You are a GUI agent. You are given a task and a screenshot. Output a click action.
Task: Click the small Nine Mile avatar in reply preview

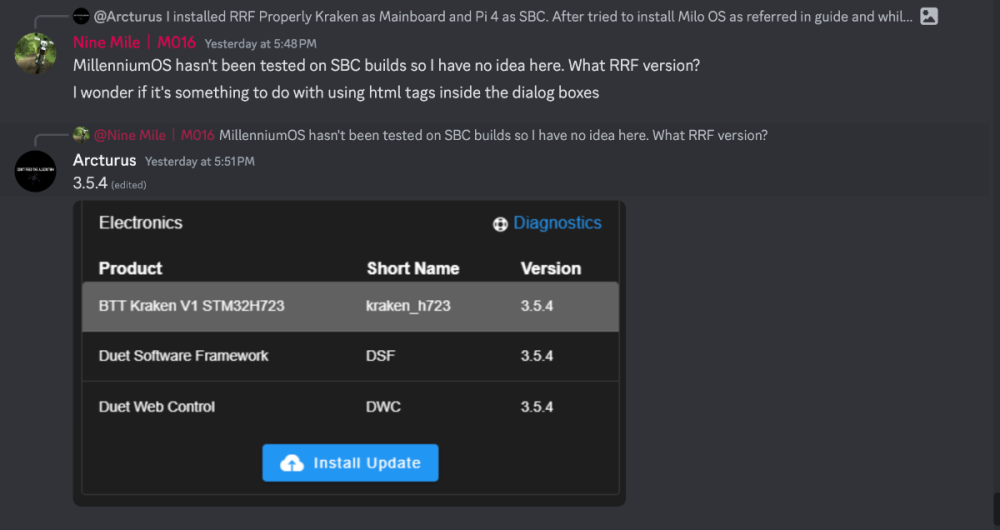(x=81, y=135)
